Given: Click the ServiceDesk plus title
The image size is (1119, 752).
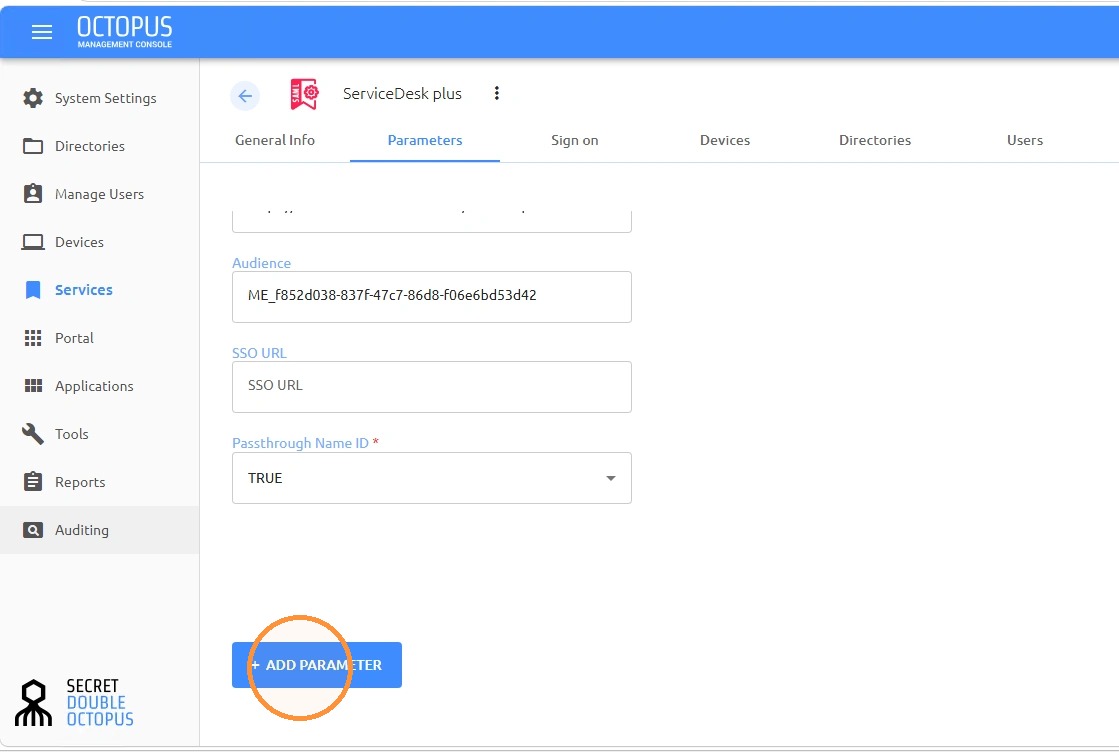Looking at the screenshot, I should pyautogui.click(x=402, y=94).
